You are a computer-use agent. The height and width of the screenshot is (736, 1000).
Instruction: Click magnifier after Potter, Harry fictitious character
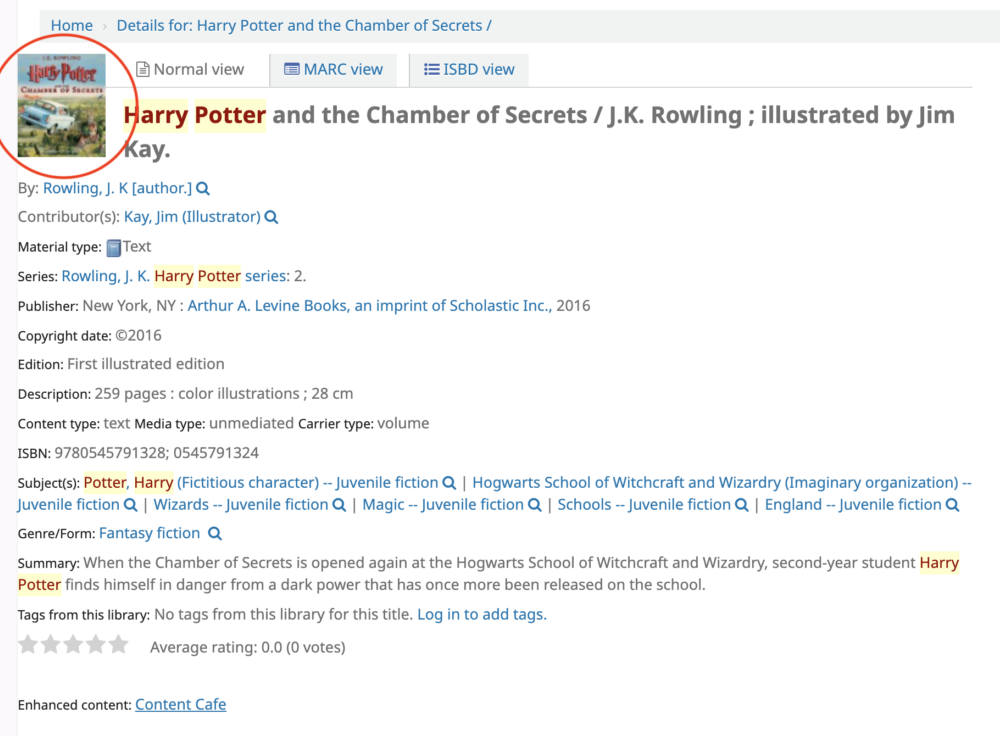[449, 483]
